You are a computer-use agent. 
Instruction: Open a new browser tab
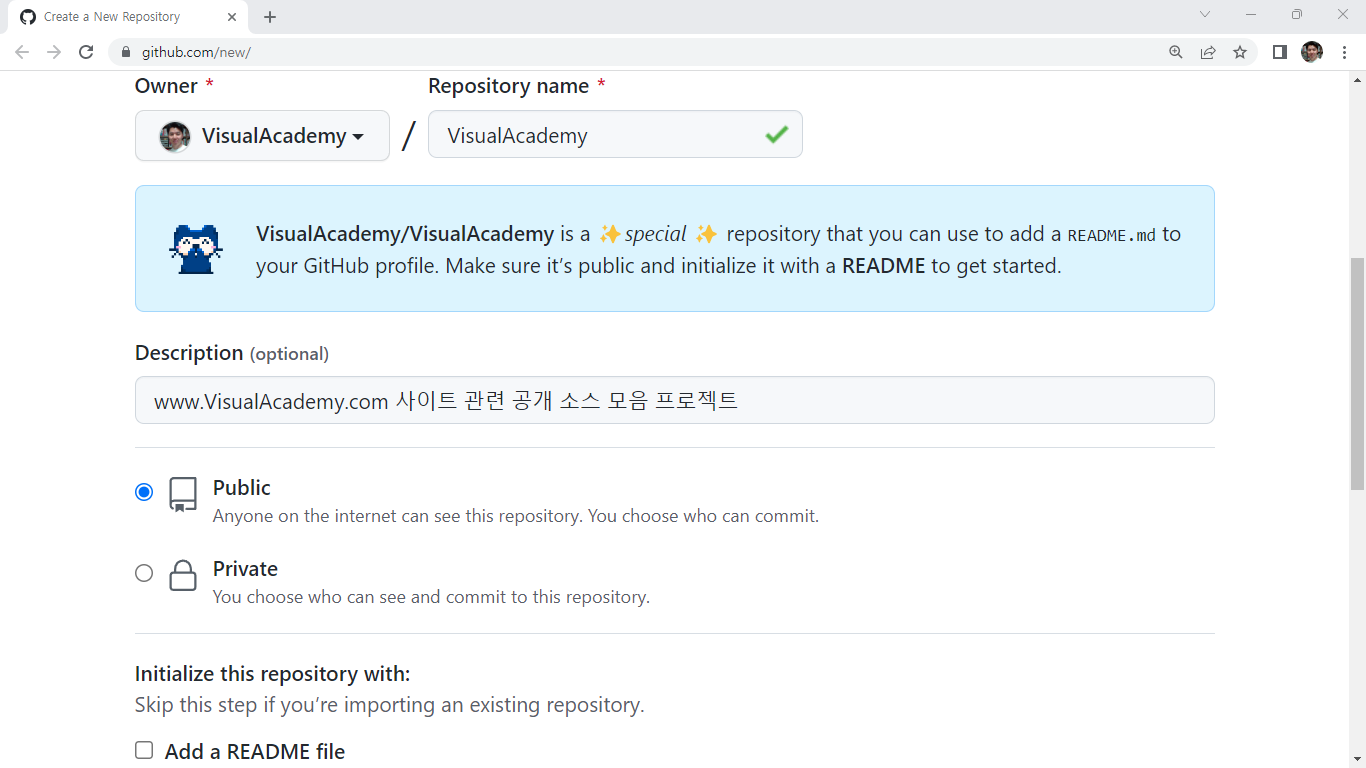[270, 17]
